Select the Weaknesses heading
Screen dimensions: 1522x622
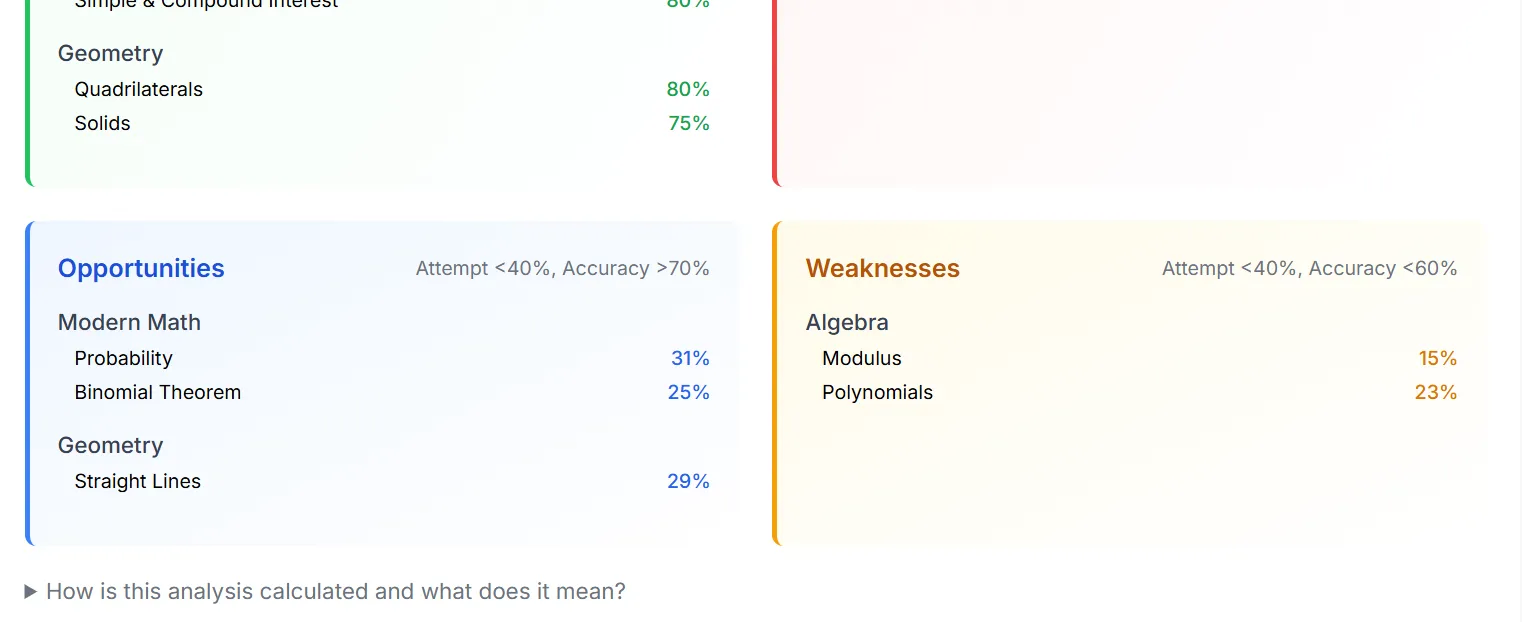(x=883, y=268)
